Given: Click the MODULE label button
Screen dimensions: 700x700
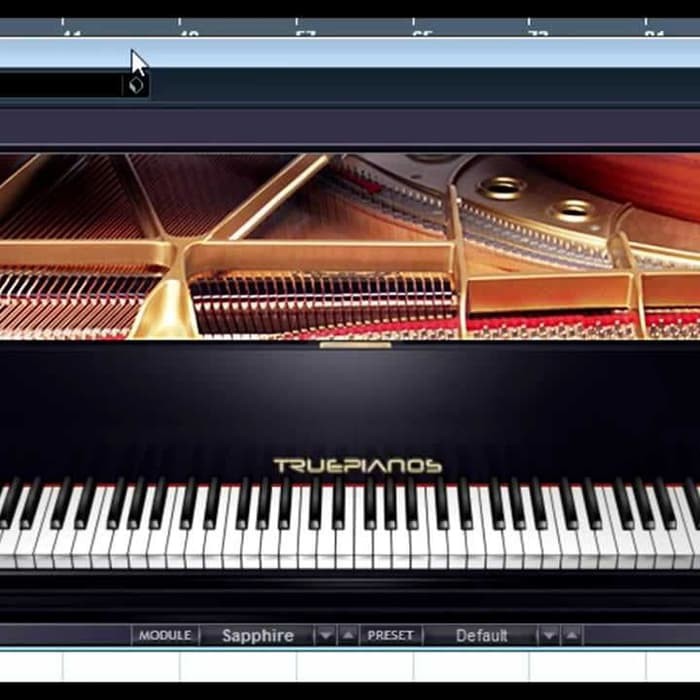Looking at the screenshot, I should pyautogui.click(x=165, y=635).
